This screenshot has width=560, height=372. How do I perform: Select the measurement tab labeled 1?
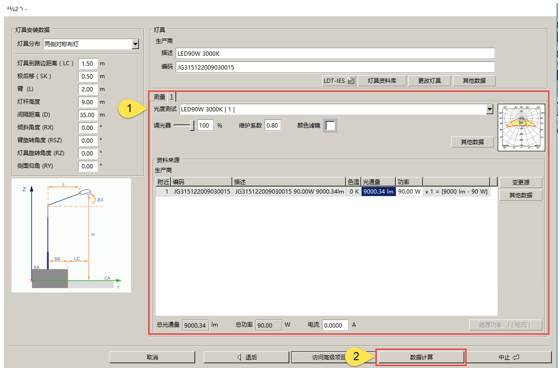point(172,97)
